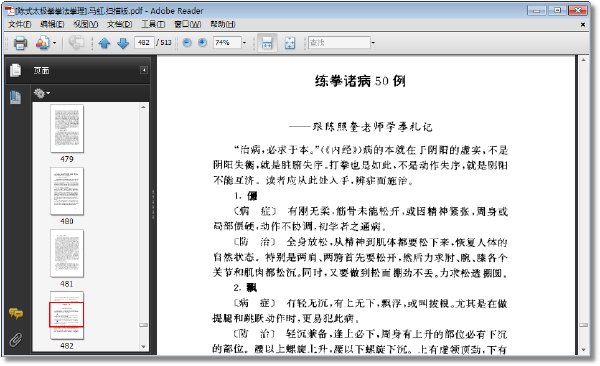Open the 窗口 (Window) menu
The width and height of the screenshot is (600, 366).
click(x=188, y=24)
